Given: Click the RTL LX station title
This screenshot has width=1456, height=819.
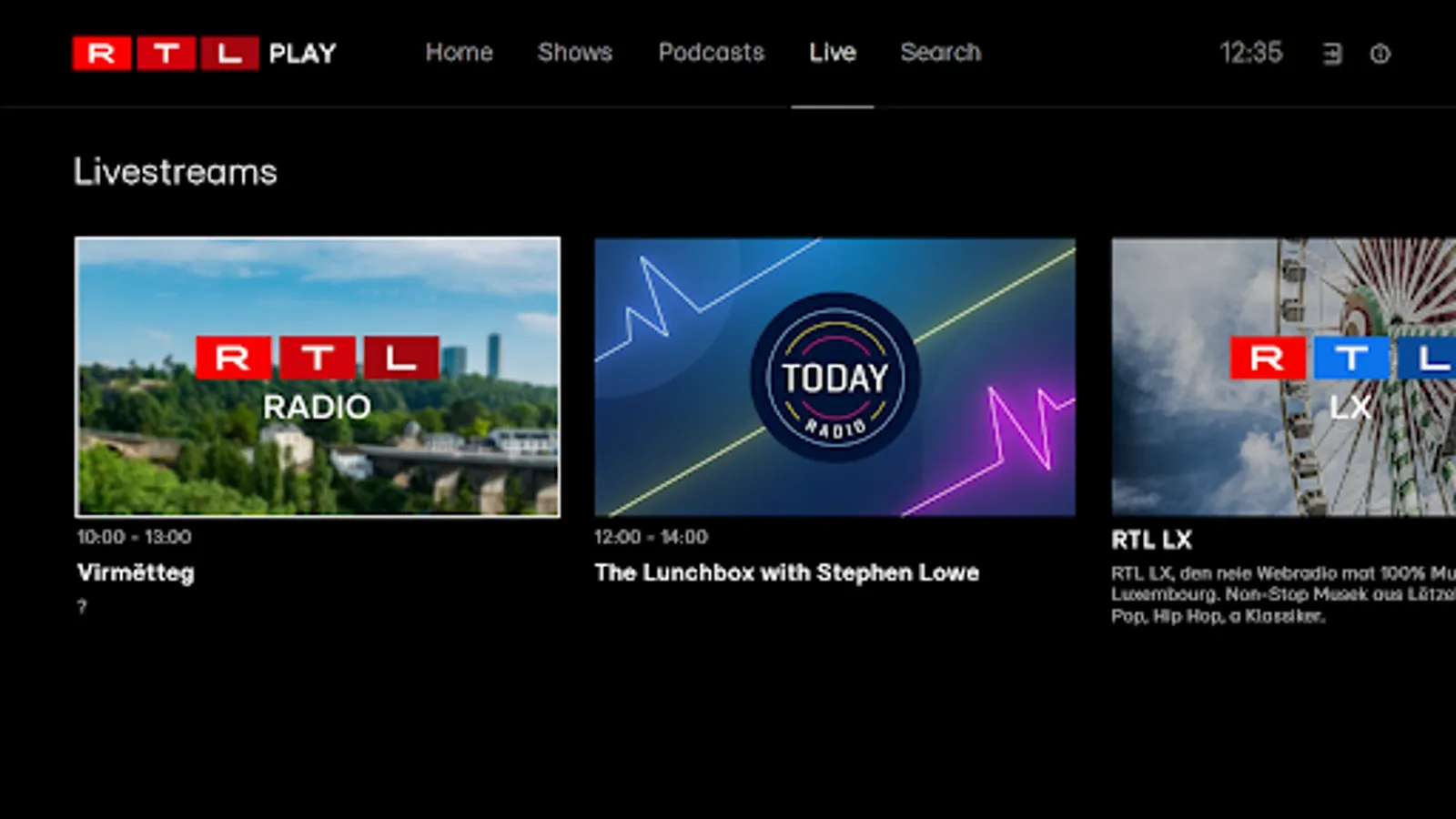Looking at the screenshot, I should 1151,540.
